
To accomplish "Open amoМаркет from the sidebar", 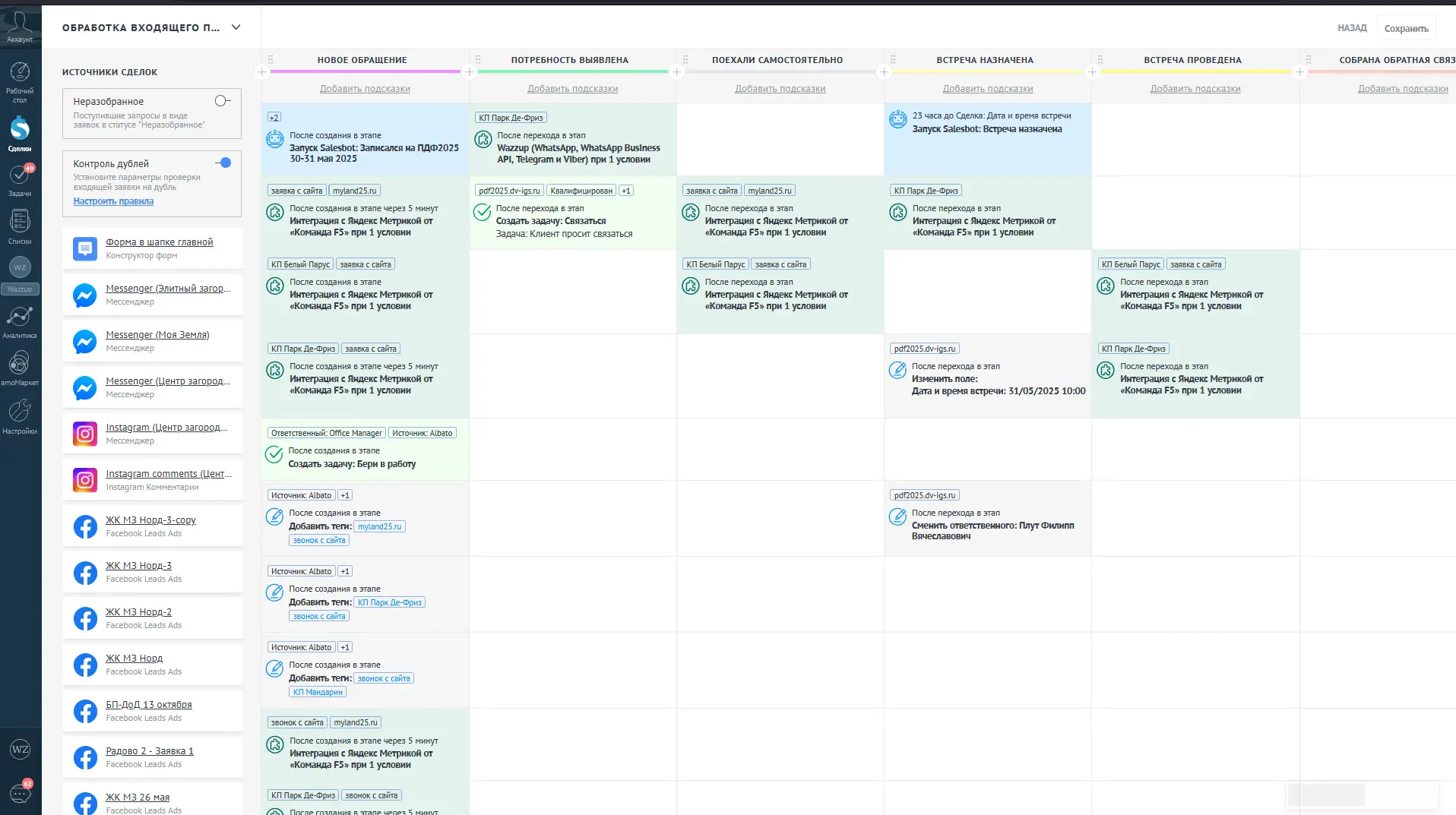I will point(20,368).
